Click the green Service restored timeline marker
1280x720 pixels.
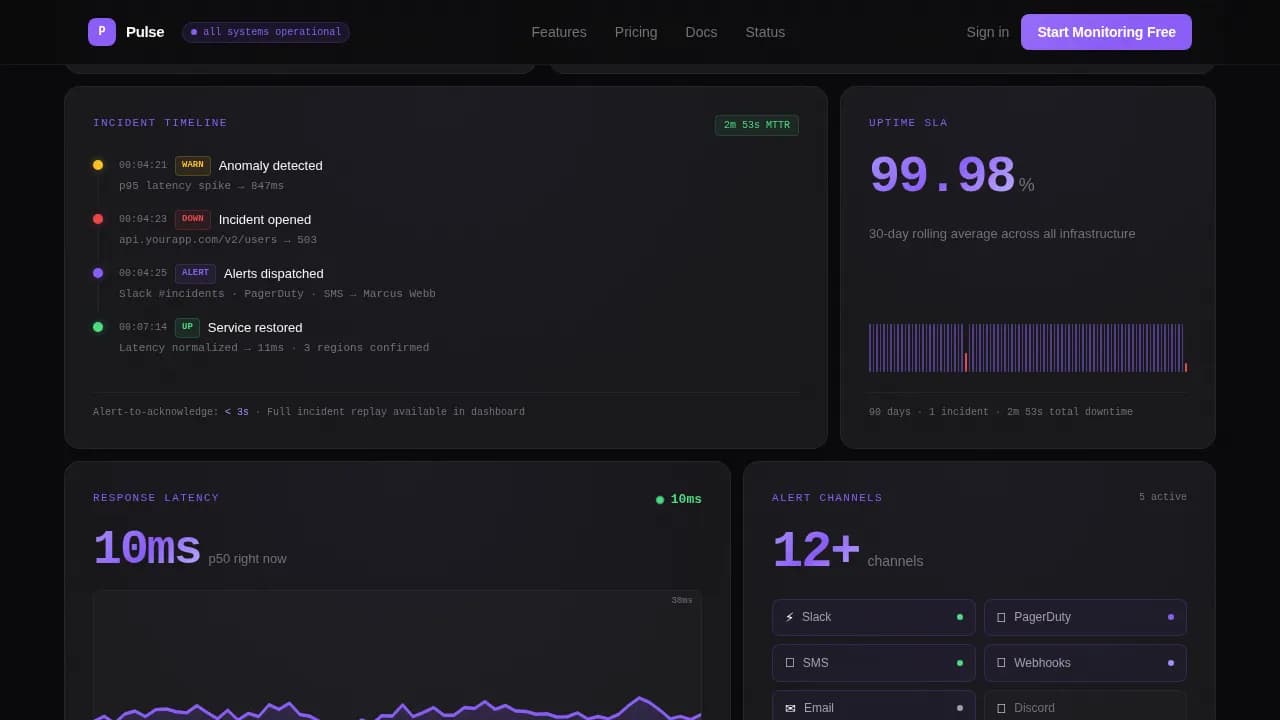pyautogui.click(x=97, y=327)
